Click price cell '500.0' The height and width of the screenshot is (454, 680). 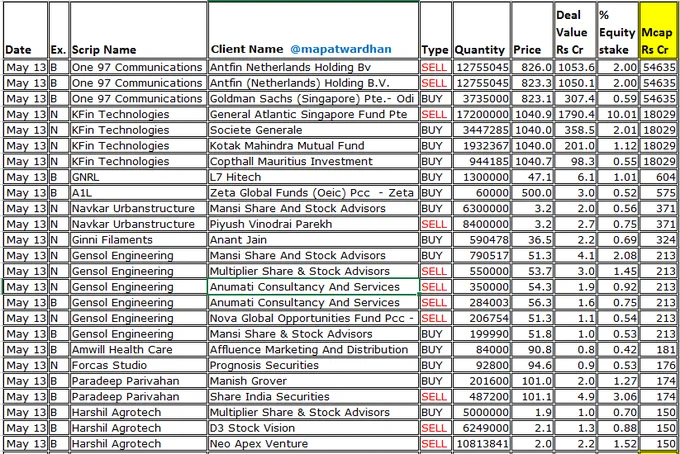(533, 193)
